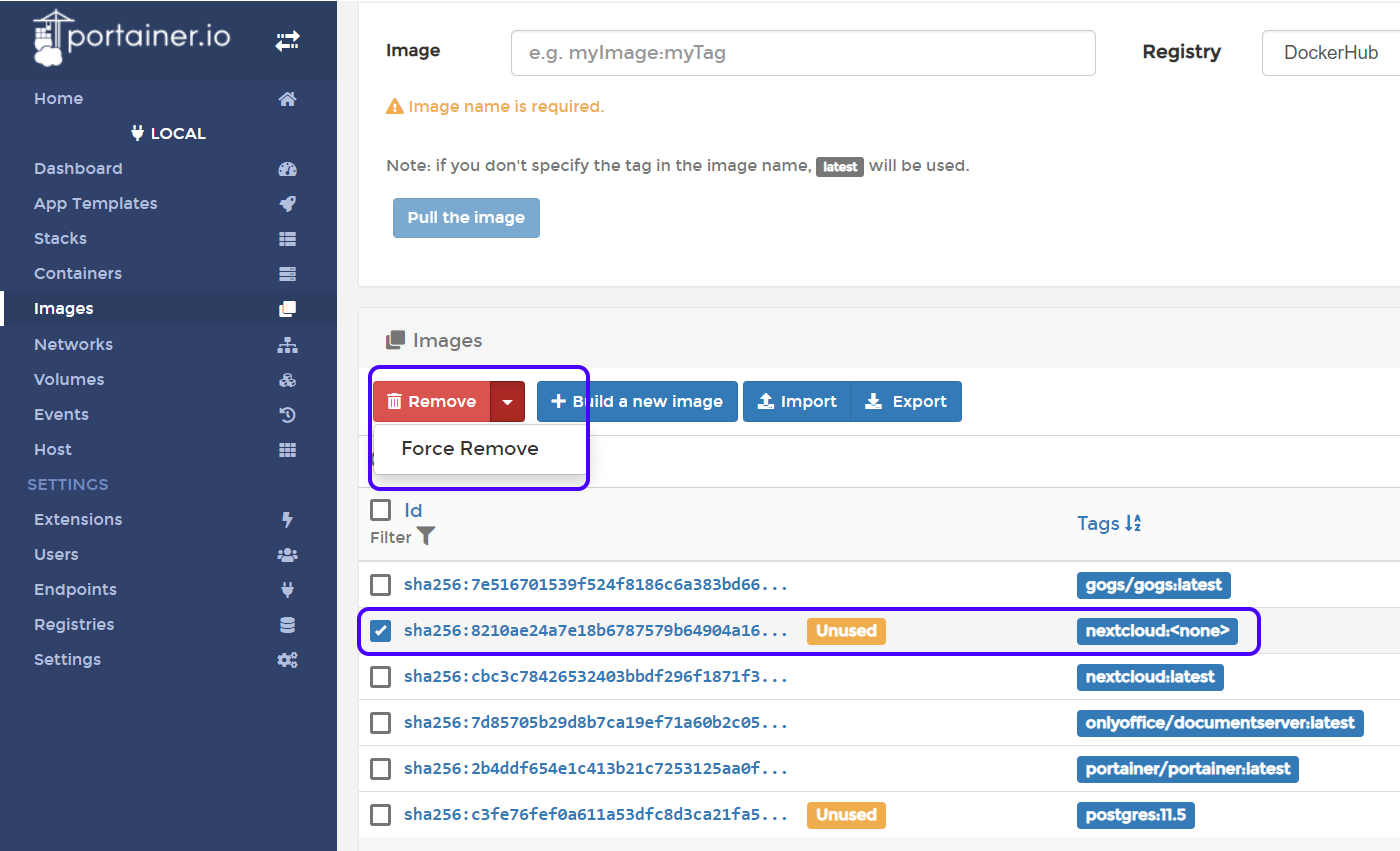The image size is (1400, 851).
Task: Open the sha256:8210ae24a7e1 image link
Action: (x=596, y=631)
